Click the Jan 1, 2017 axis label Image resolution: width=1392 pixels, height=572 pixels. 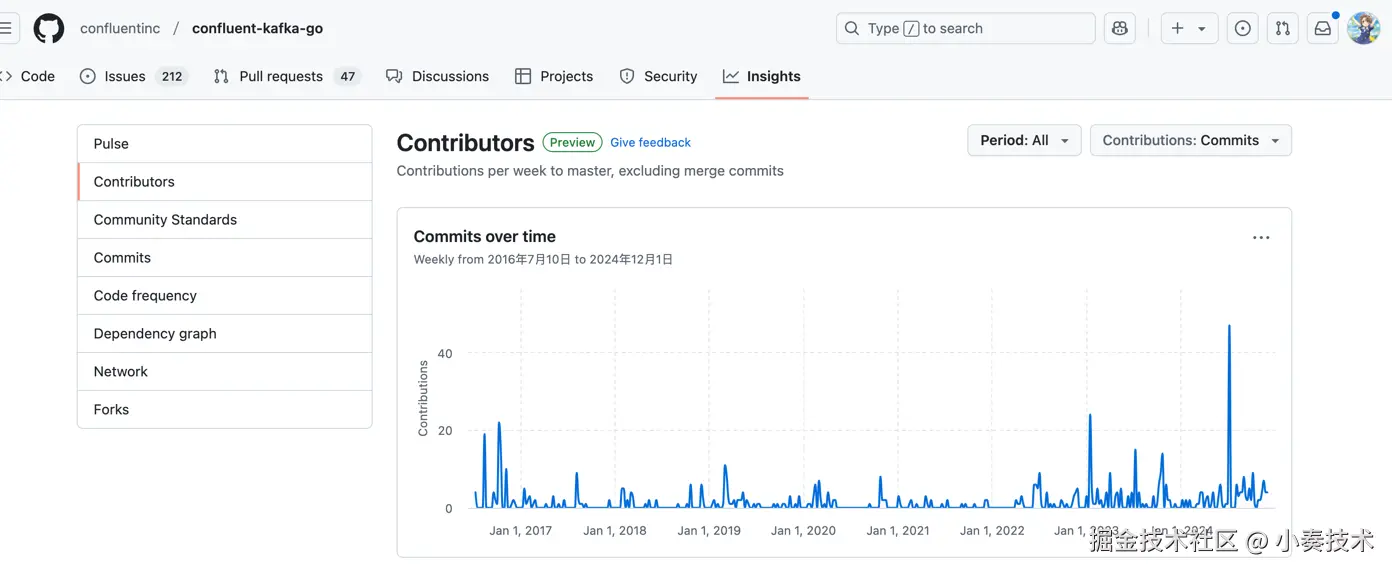[520, 531]
